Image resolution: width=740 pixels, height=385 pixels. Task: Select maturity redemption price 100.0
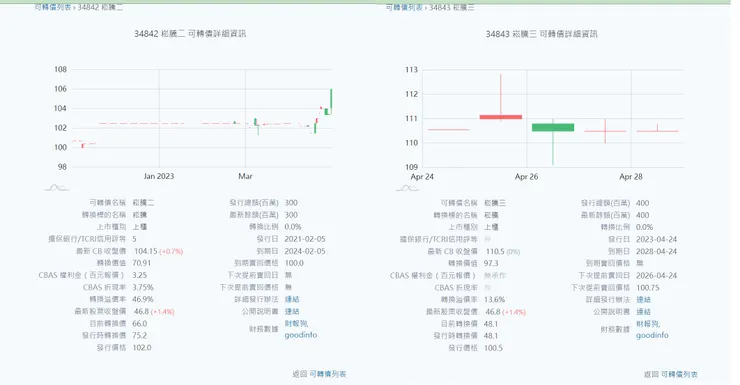coord(294,263)
